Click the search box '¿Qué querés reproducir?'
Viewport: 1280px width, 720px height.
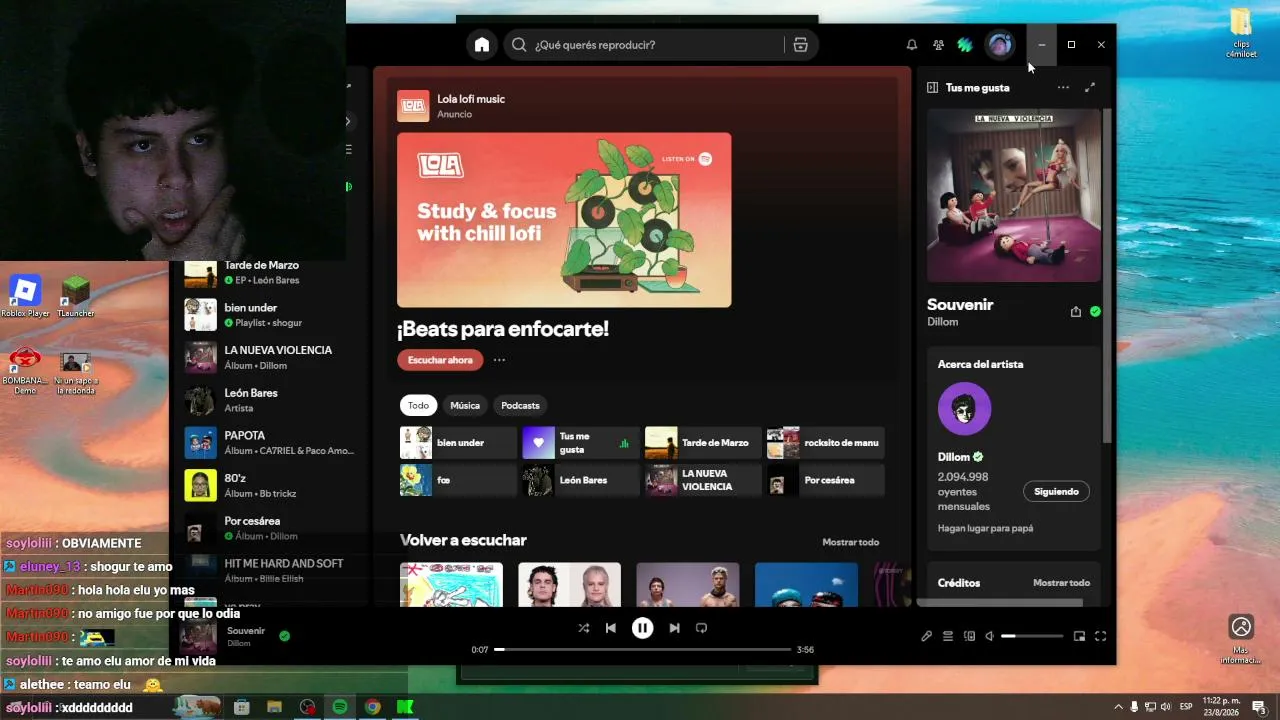pyautogui.click(x=646, y=45)
